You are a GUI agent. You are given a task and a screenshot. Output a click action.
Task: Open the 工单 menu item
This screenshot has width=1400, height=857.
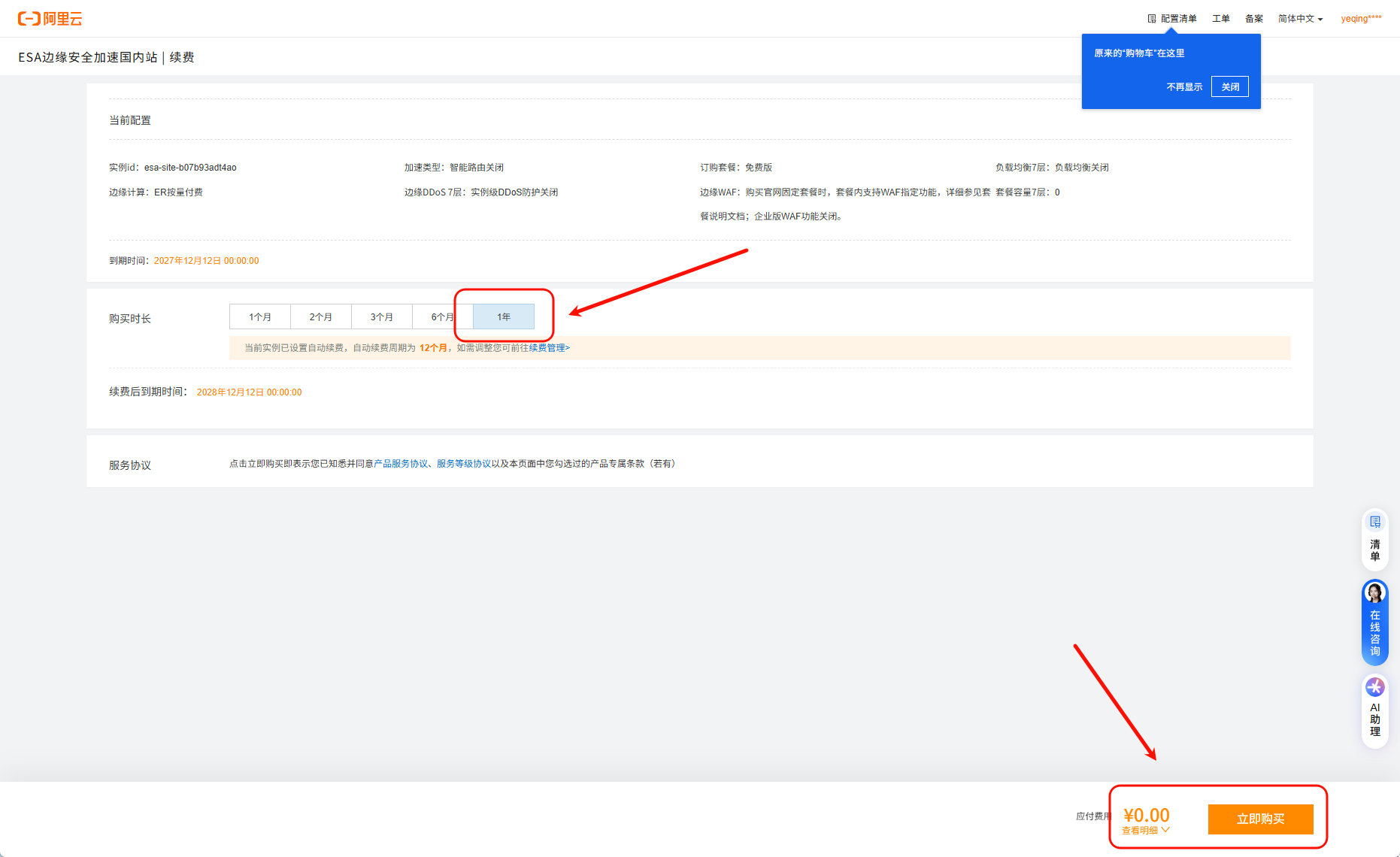[x=1221, y=19]
